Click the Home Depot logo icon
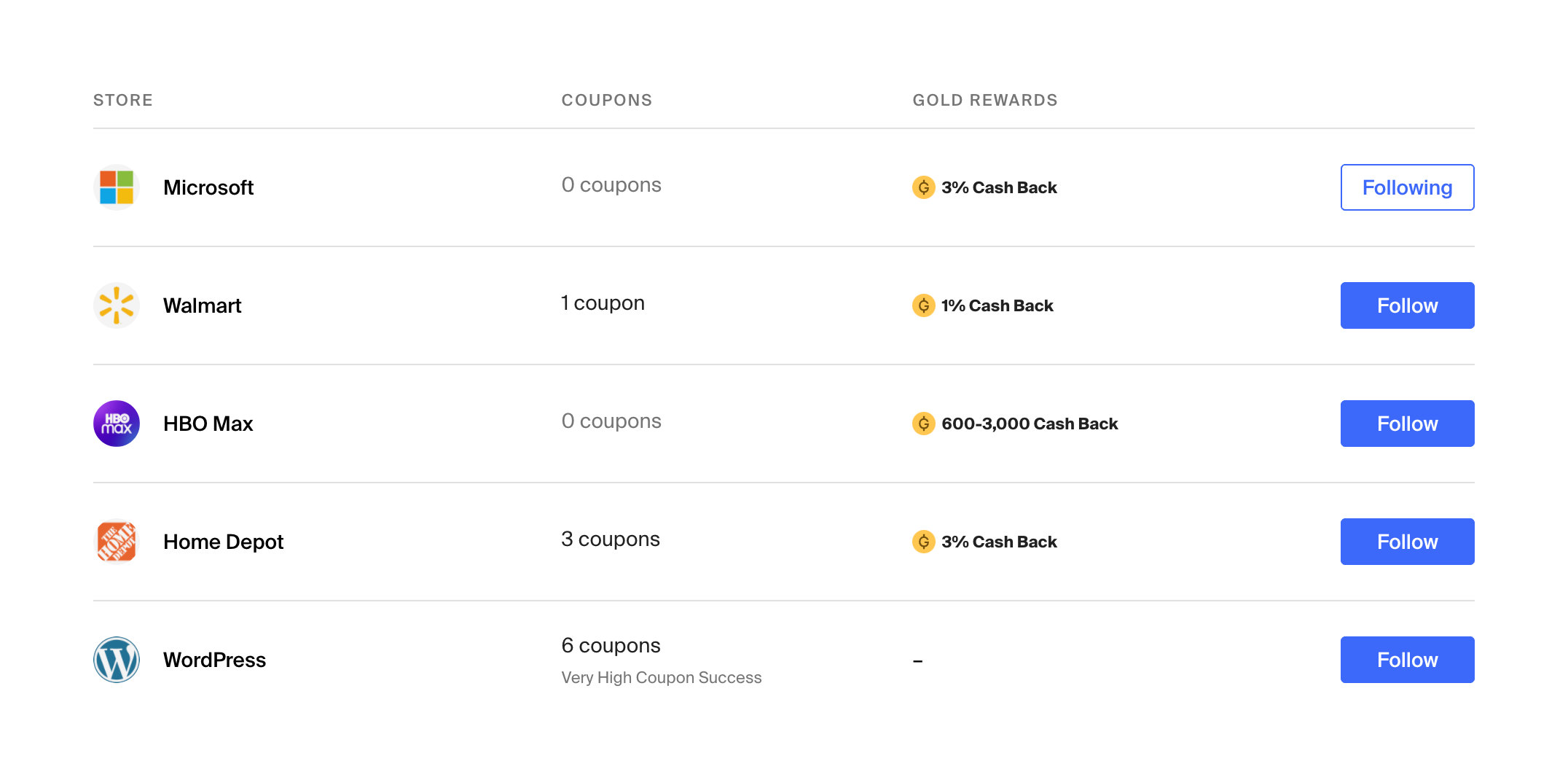Viewport: 1568px width, 780px height. click(117, 542)
